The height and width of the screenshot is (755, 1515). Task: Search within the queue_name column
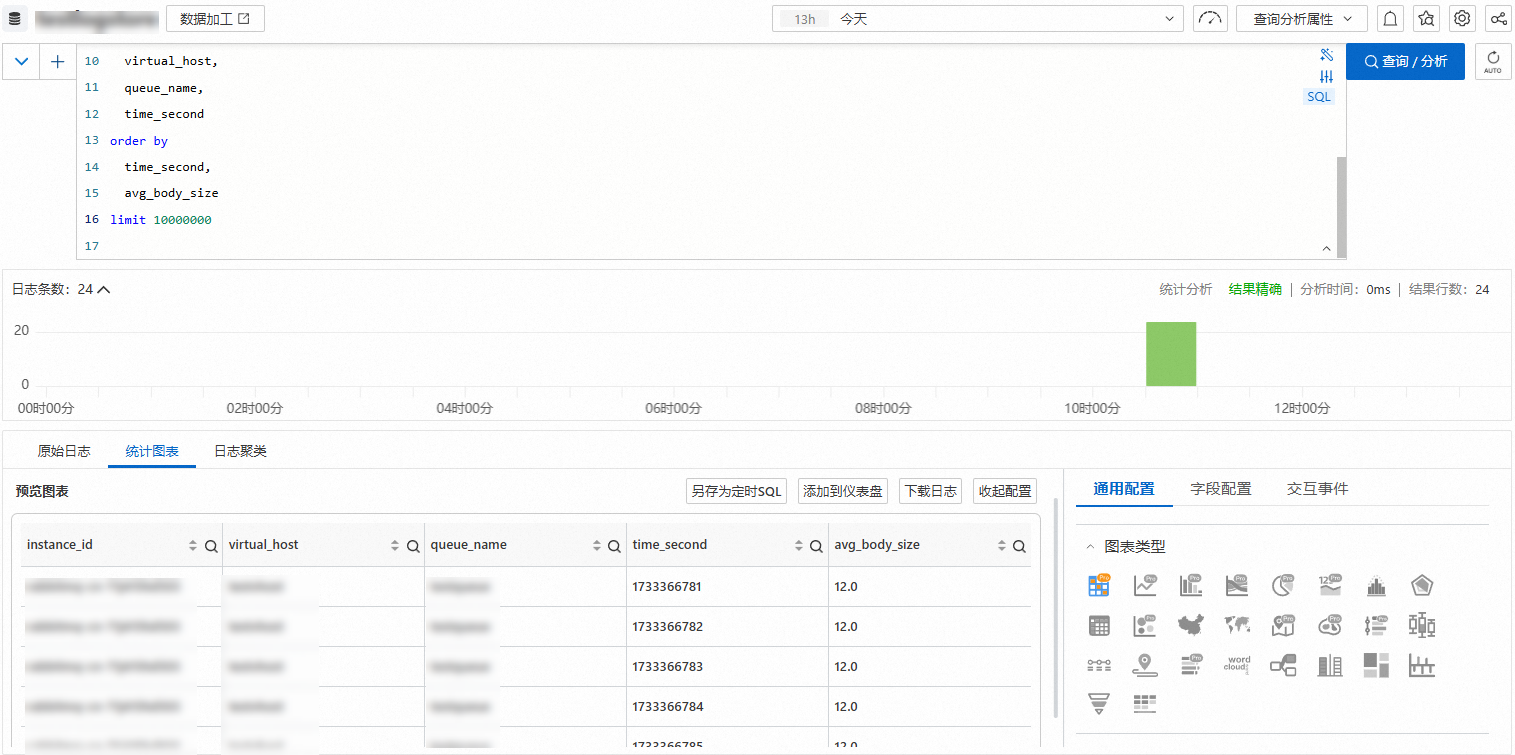point(615,546)
